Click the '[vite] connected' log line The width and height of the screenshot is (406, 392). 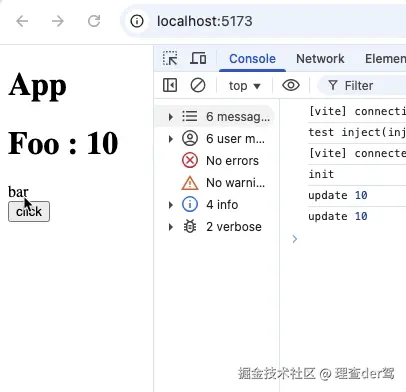click(357, 153)
